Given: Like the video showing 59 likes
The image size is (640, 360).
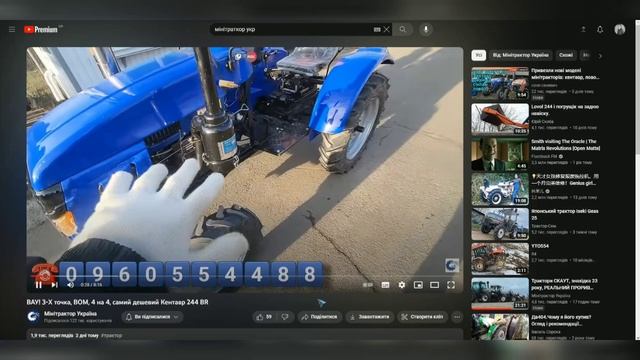Looking at the screenshot, I should [264, 317].
